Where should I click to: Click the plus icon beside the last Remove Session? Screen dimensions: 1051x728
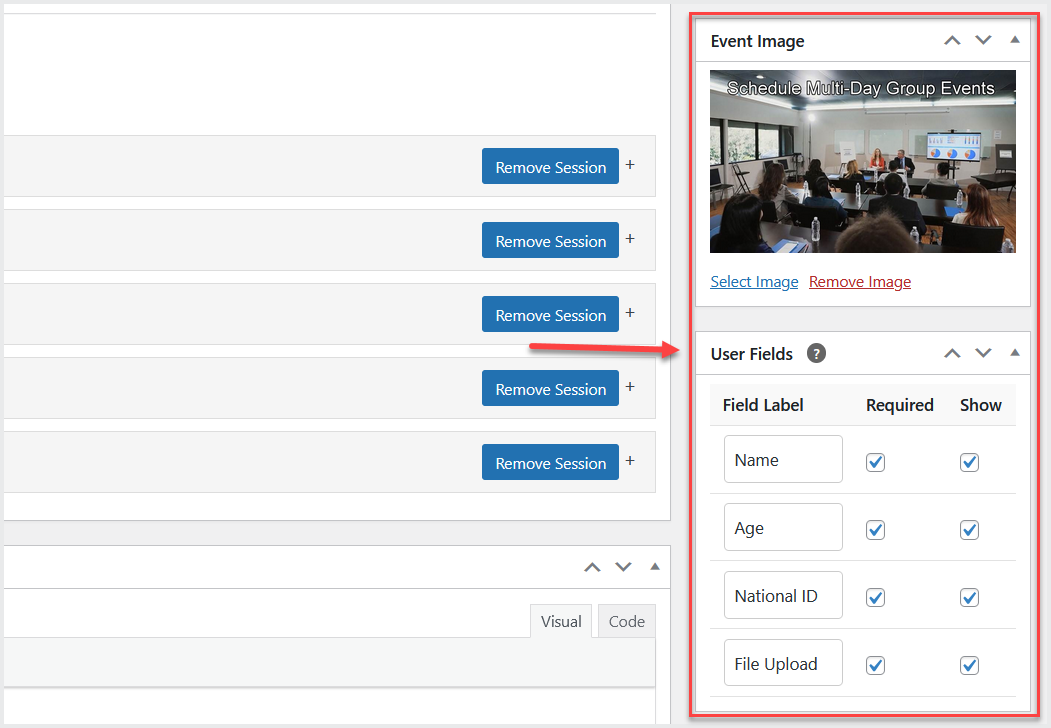coord(630,461)
